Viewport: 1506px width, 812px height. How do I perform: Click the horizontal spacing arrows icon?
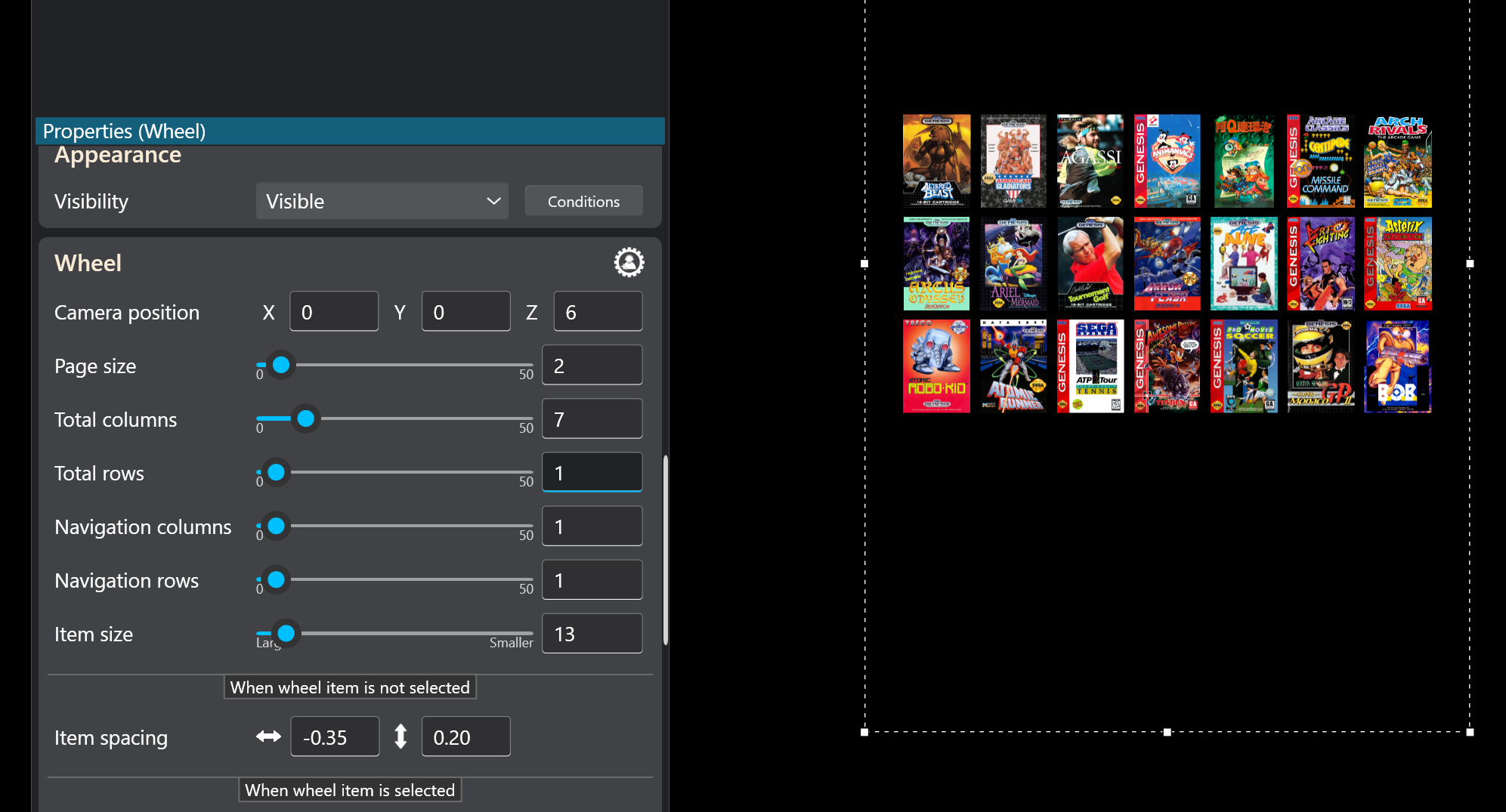point(268,736)
